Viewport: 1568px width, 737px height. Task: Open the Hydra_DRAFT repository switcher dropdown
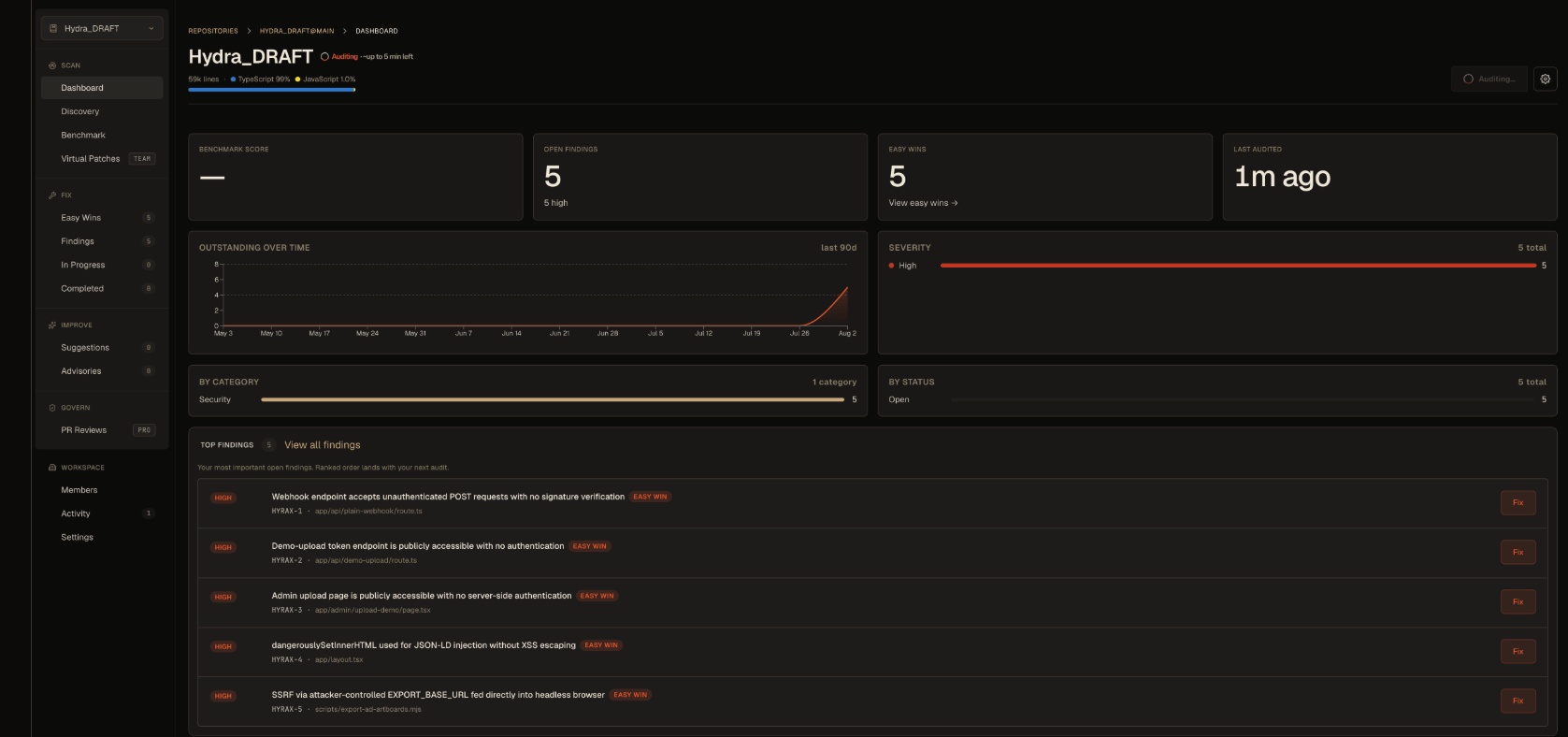[102, 29]
